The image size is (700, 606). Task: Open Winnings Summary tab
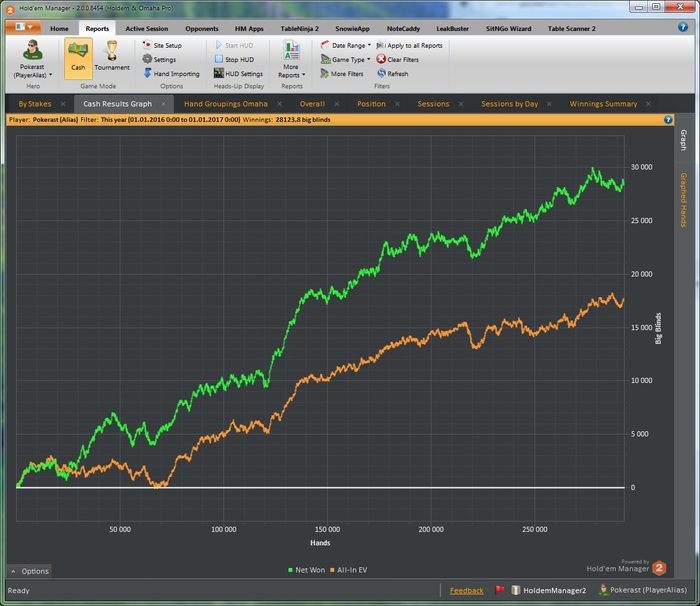tap(603, 104)
